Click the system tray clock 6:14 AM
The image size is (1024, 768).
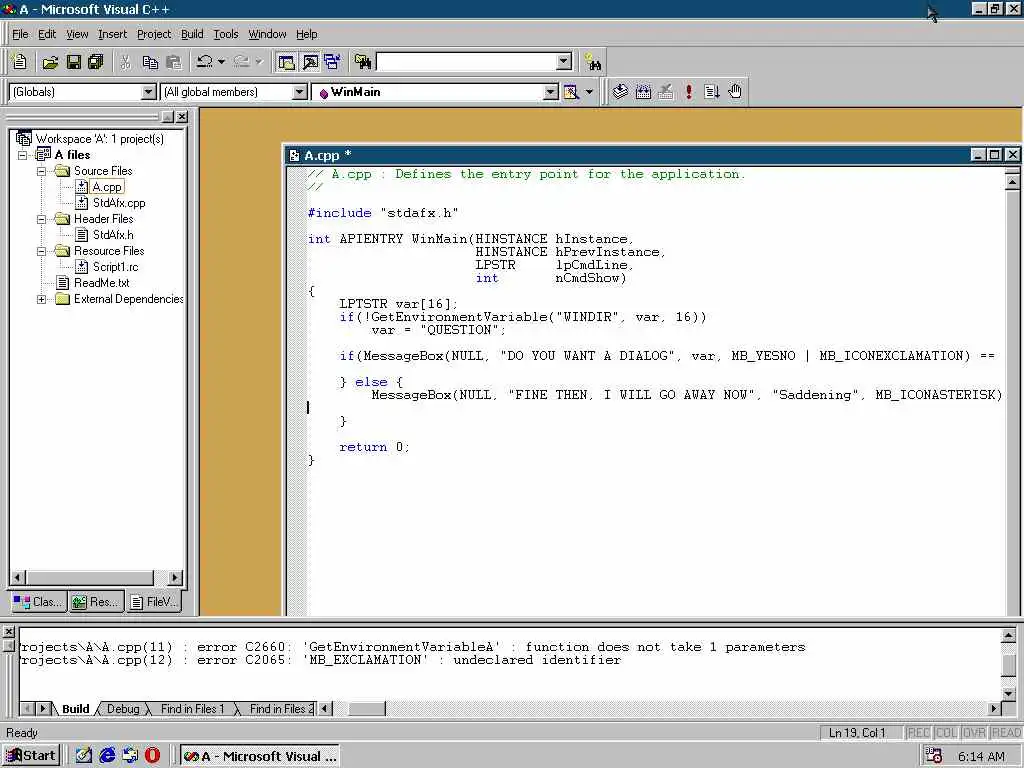pyautogui.click(x=981, y=756)
